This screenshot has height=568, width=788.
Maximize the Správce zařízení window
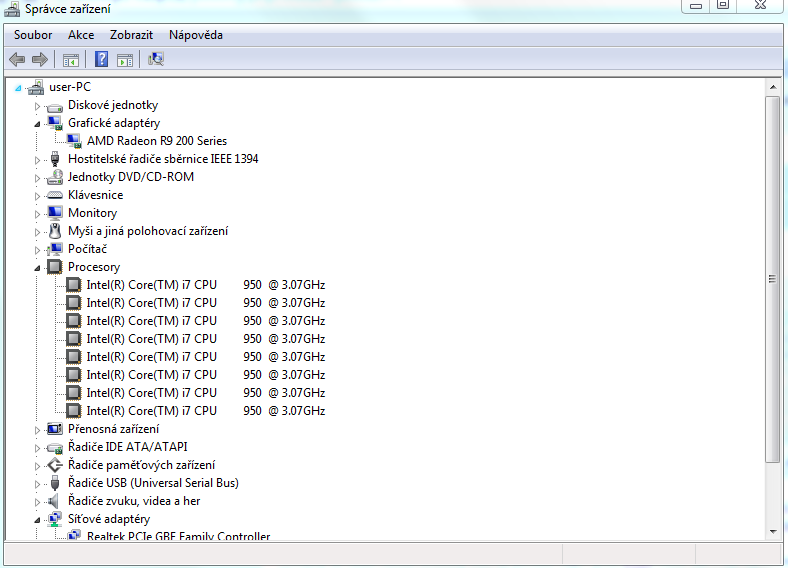point(723,6)
